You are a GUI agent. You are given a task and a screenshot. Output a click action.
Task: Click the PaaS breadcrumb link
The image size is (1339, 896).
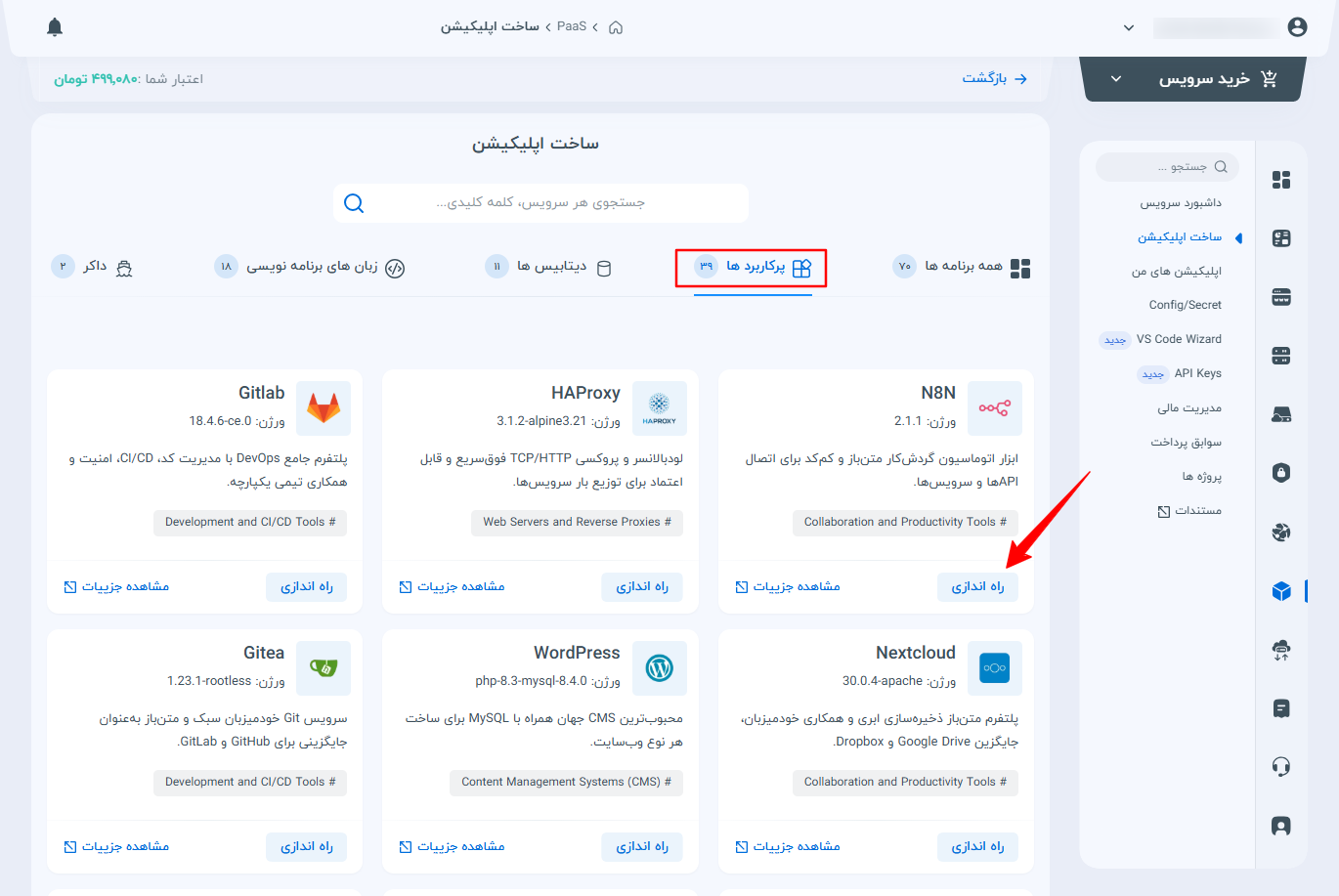pos(572,26)
